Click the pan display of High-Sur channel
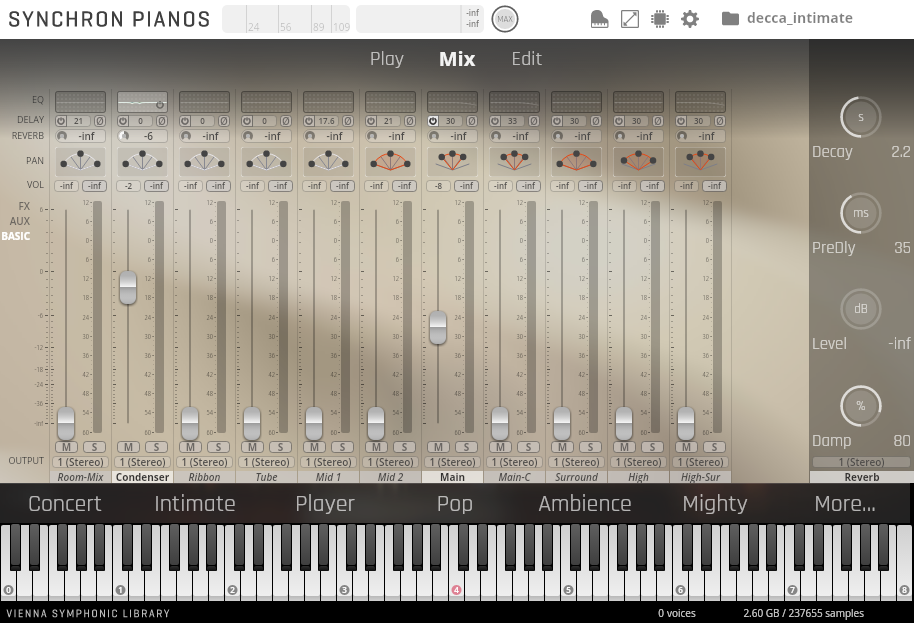Screen dimensions: 914x623 (701, 161)
